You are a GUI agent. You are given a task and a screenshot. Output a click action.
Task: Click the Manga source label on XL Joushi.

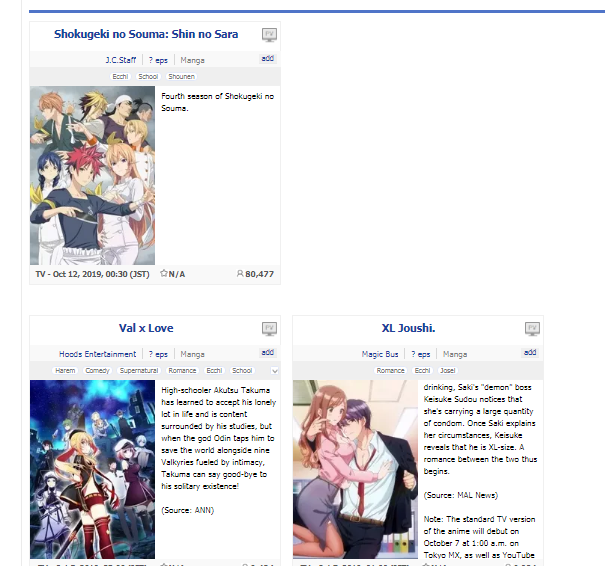pyautogui.click(x=455, y=354)
